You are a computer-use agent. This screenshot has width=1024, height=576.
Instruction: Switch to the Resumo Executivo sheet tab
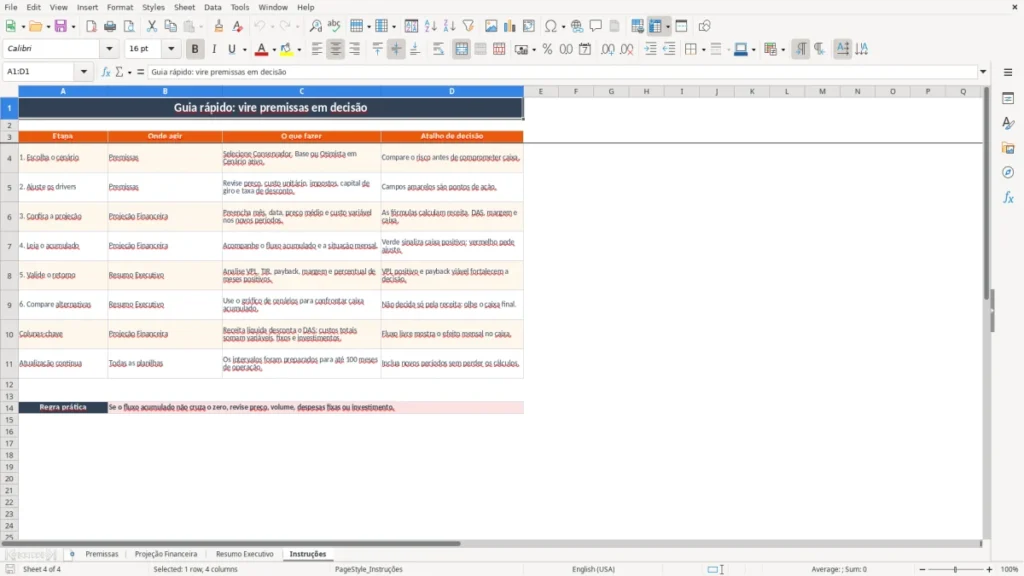244,554
